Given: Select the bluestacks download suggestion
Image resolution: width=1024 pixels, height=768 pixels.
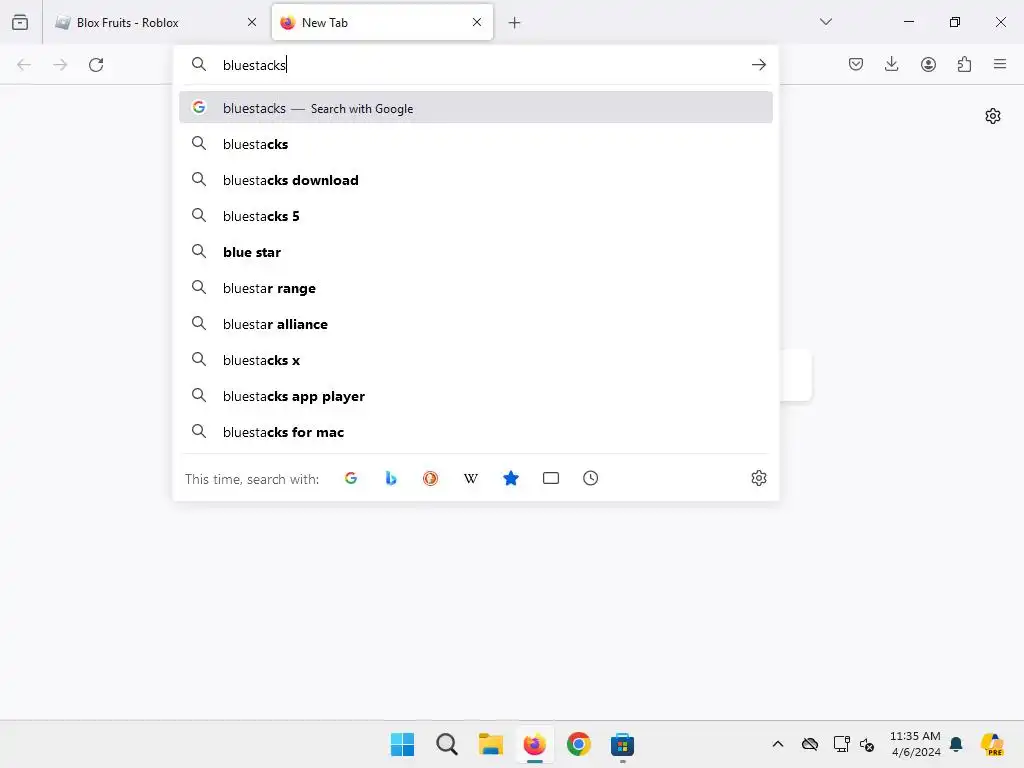Looking at the screenshot, I should tap(476, 180).
